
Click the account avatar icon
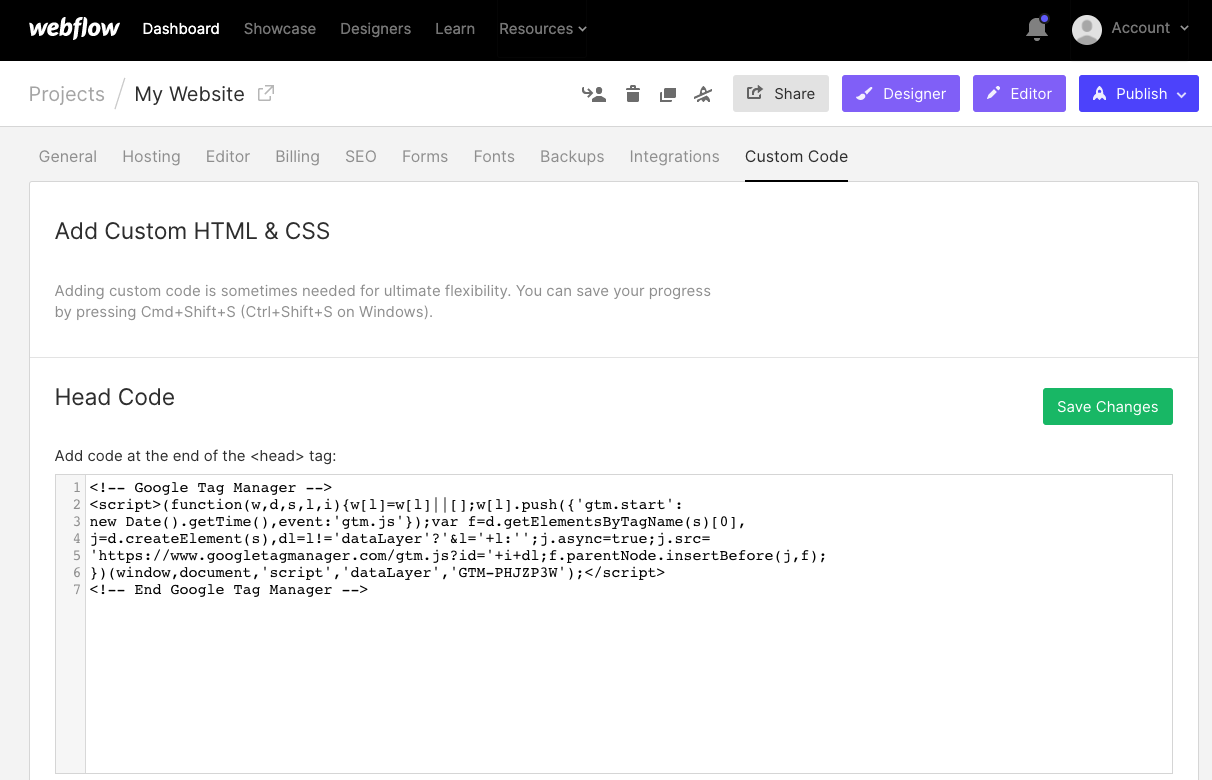(1087, 29)
